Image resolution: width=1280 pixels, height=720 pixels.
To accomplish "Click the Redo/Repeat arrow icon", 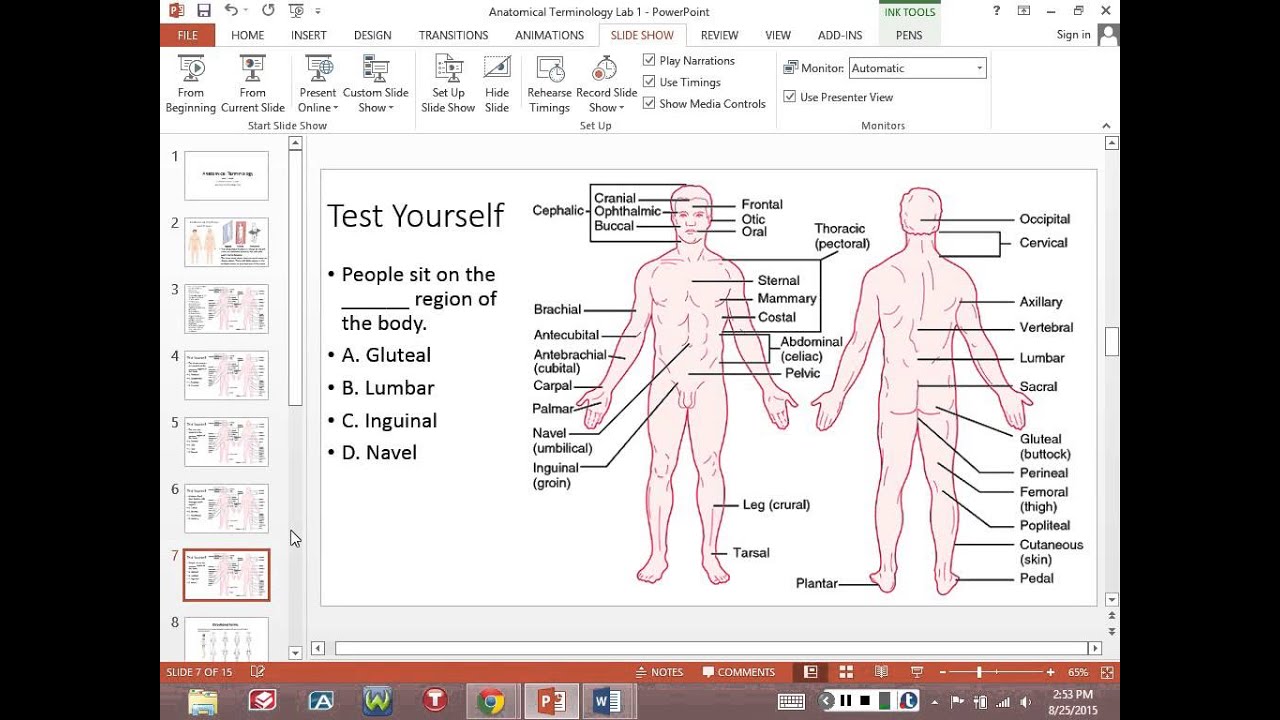I will (268, 11).
